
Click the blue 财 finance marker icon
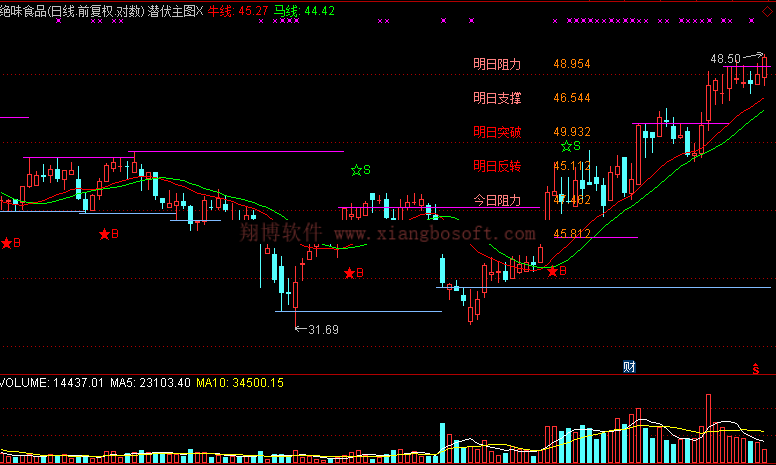pos(629,366)
